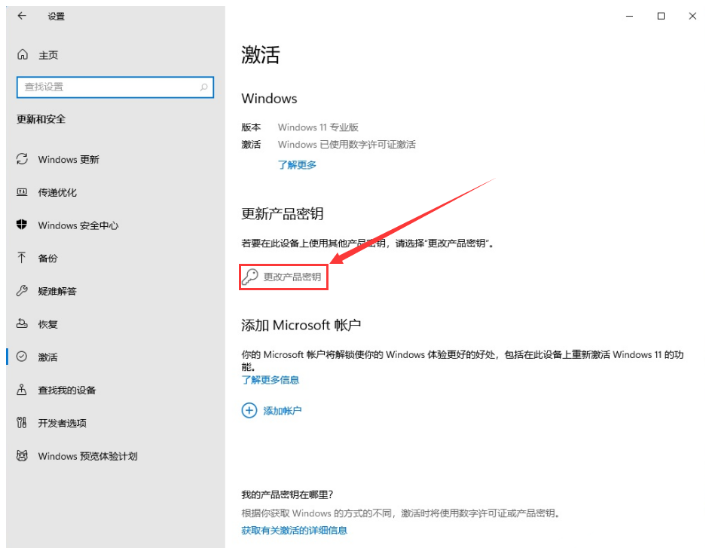Click the search magnifier icon
This screenshot has height=548, width=705.
(205, 87)
